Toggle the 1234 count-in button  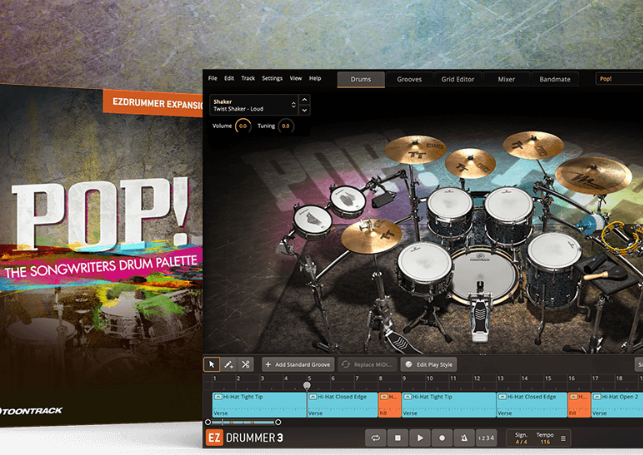(486, 438)
